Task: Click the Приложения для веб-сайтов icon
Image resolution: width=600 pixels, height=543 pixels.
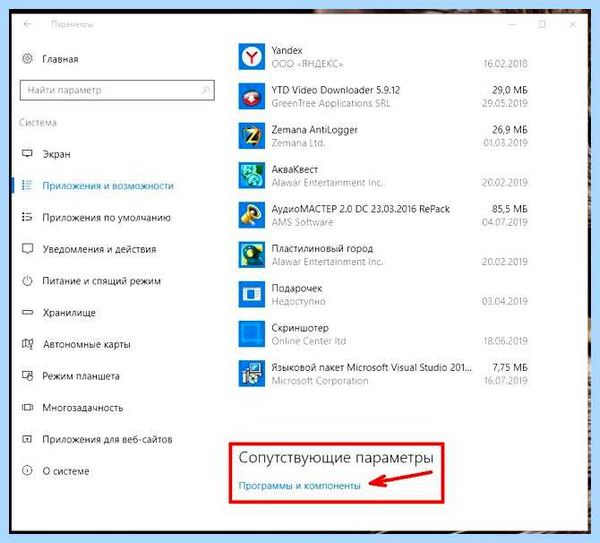Action: [x=27, y=439]
